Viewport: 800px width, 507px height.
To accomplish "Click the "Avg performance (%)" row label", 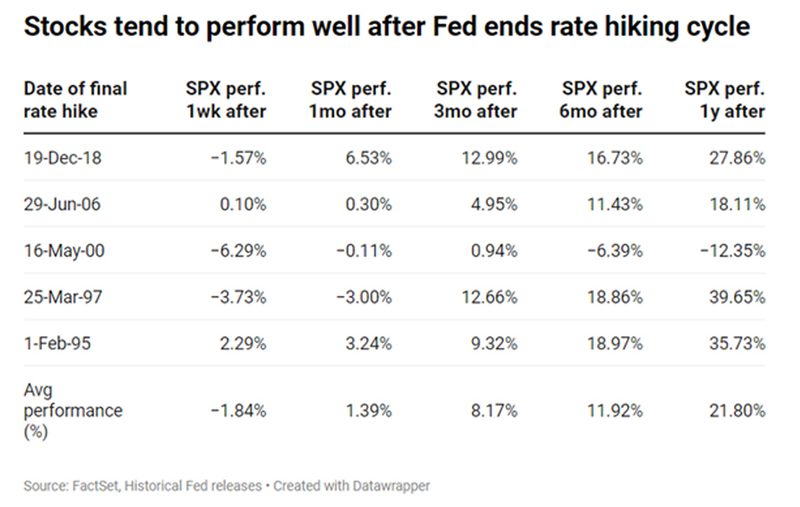I will [72, 410].
